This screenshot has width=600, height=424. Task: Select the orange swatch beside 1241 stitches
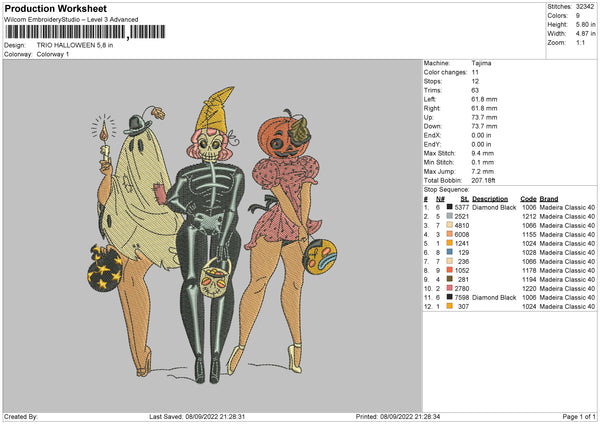click(450, 243)
